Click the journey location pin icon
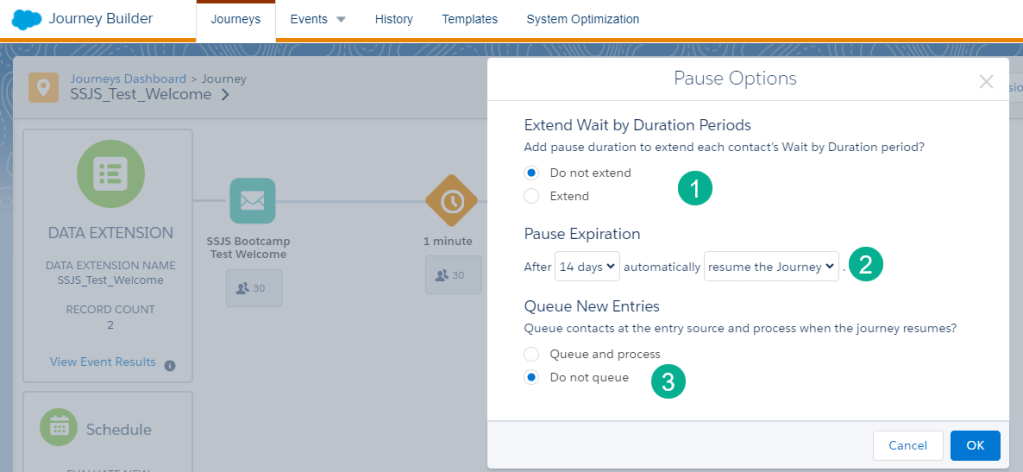The height and width of the screenshot is (472, 1023). (x=43, y=87)
